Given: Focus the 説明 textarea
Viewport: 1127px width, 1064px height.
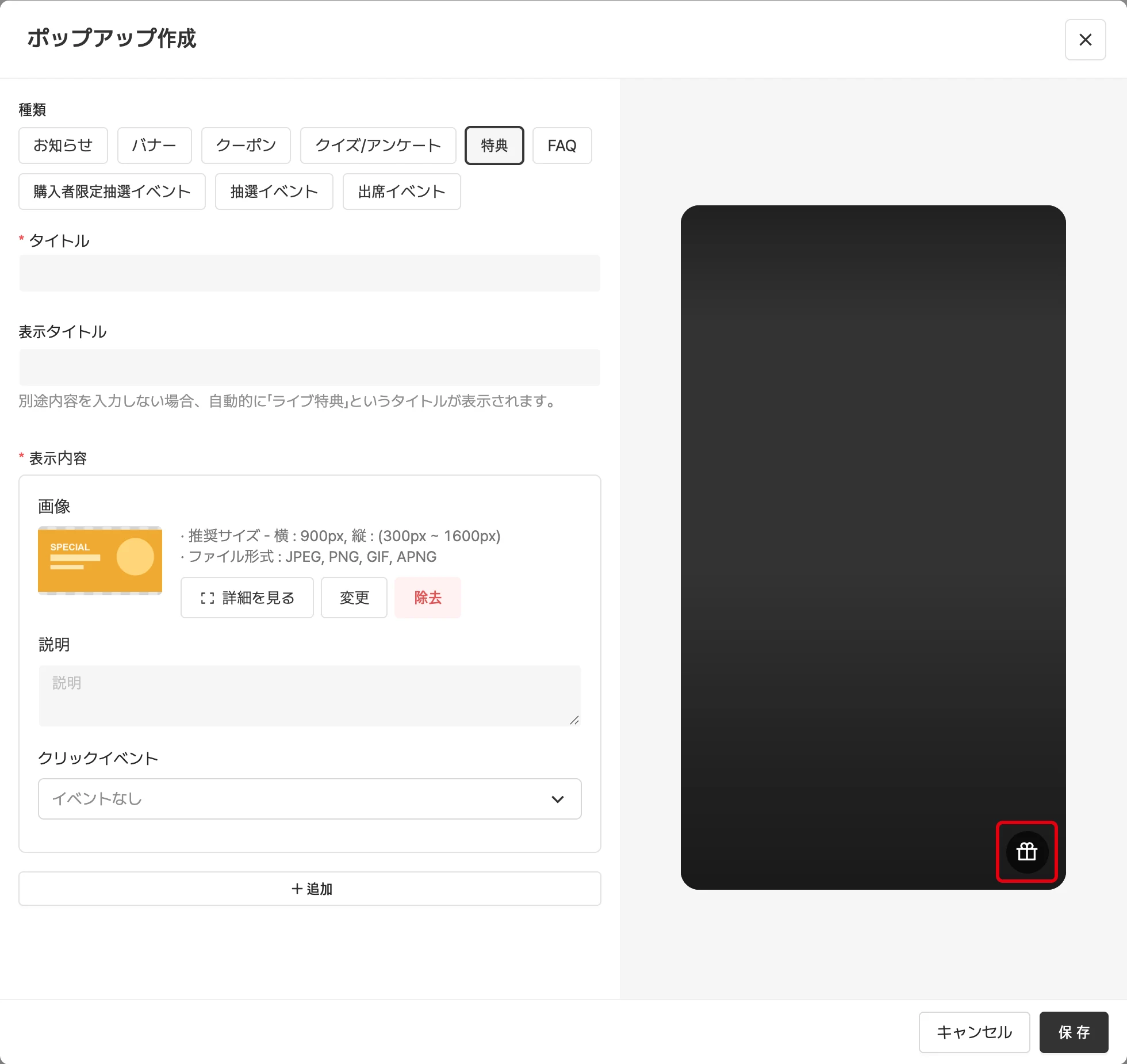Looking at the screenshot, I should [x=309, y=696].
